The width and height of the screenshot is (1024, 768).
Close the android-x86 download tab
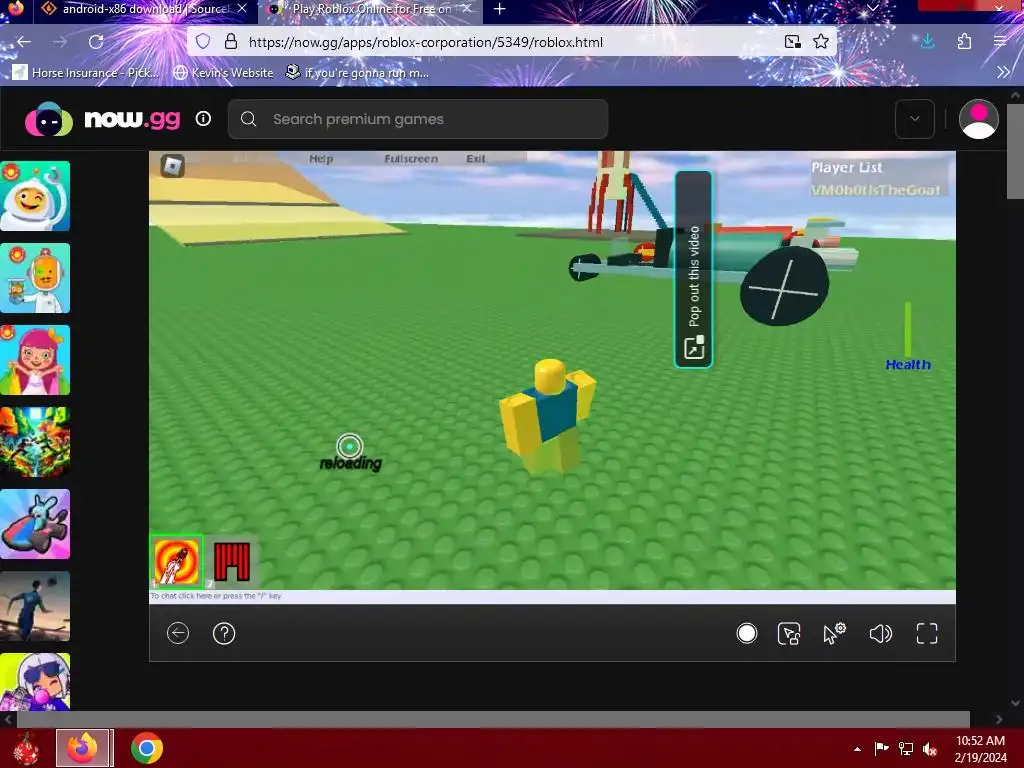[242, 9]
